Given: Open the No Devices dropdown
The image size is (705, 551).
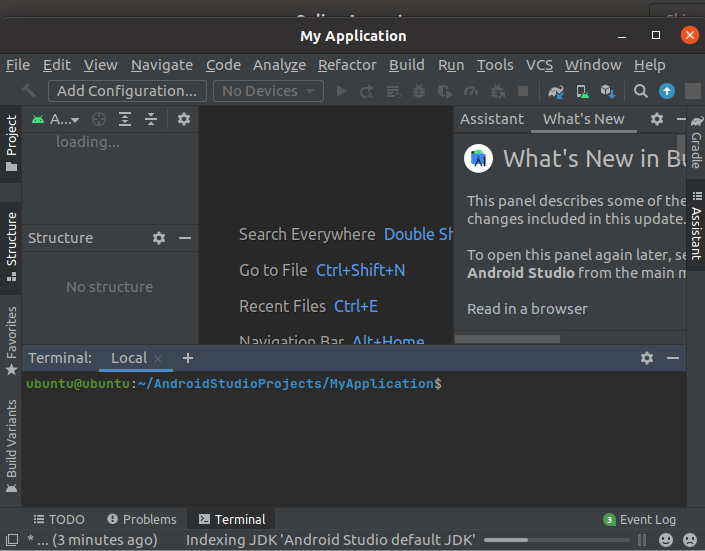Looking at the screenshot, I should coord(268,91).
